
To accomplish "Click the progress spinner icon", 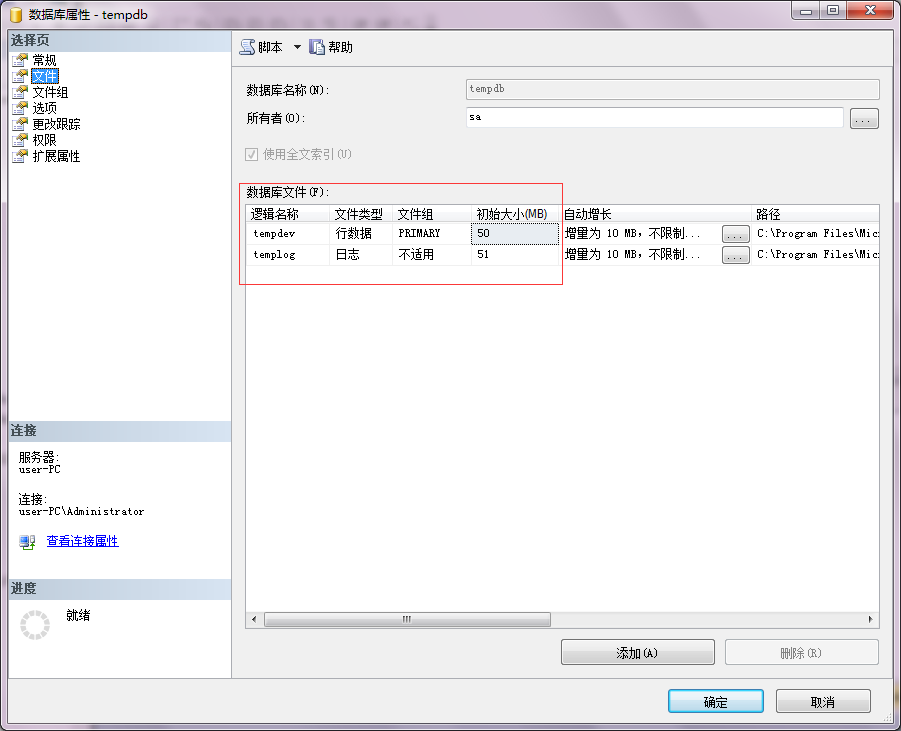I will (35, 625).
